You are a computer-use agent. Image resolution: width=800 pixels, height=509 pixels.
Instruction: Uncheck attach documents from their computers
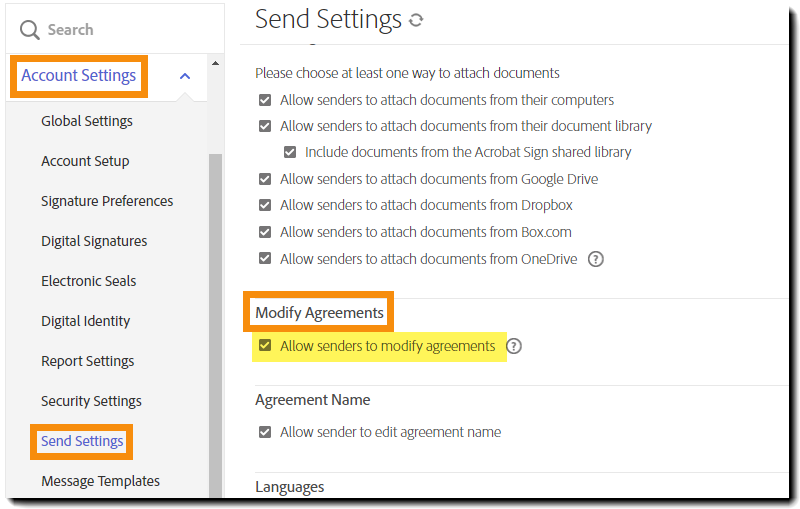[265, 100]
